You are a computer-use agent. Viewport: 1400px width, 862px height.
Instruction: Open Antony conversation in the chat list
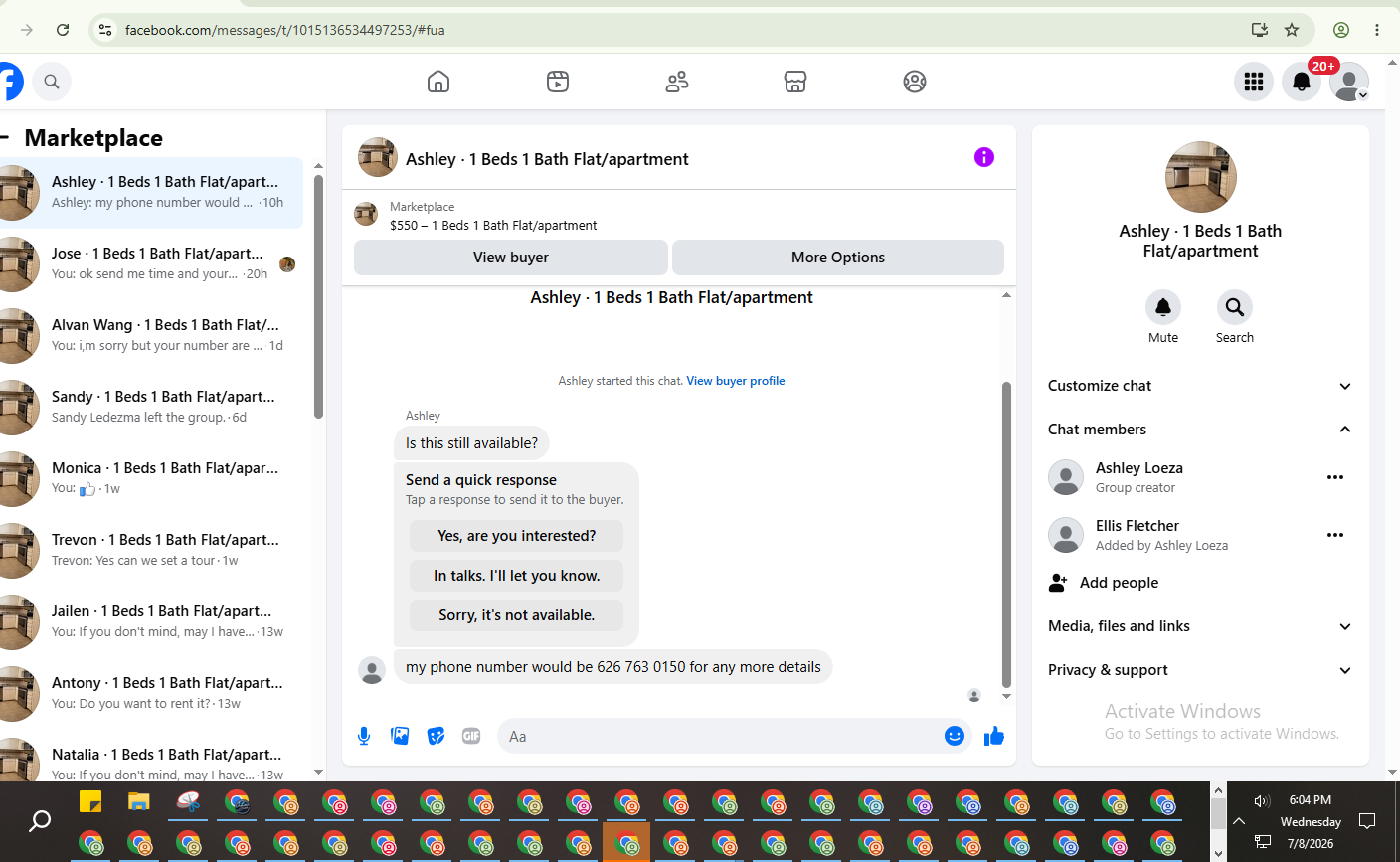tap(151, 693)
